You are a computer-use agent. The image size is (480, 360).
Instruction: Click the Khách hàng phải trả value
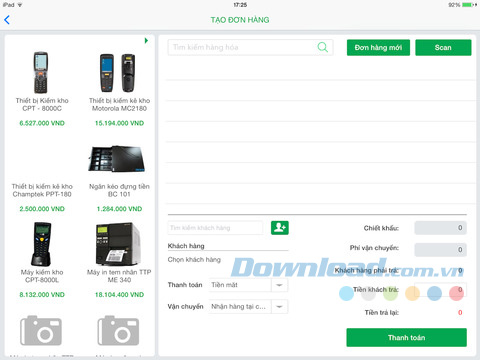point(460,270)
